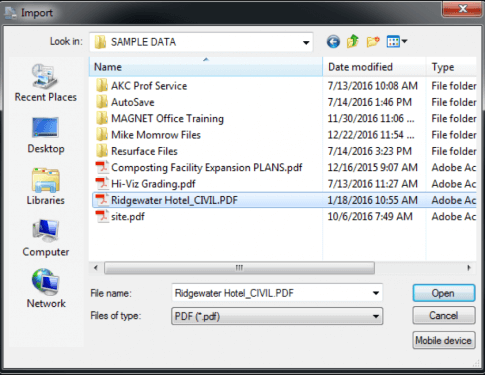Select the file name 'site.pdf'
This screenshot has width=485, height=375.
click(128, 217)
